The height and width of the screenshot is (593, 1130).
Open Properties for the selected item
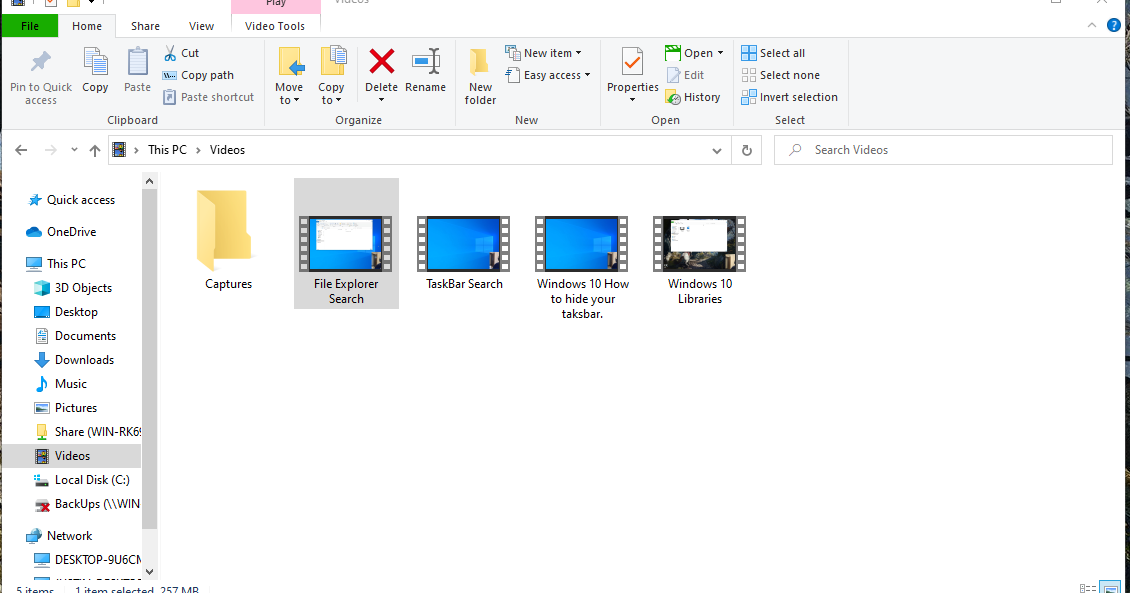pos(632,70)
